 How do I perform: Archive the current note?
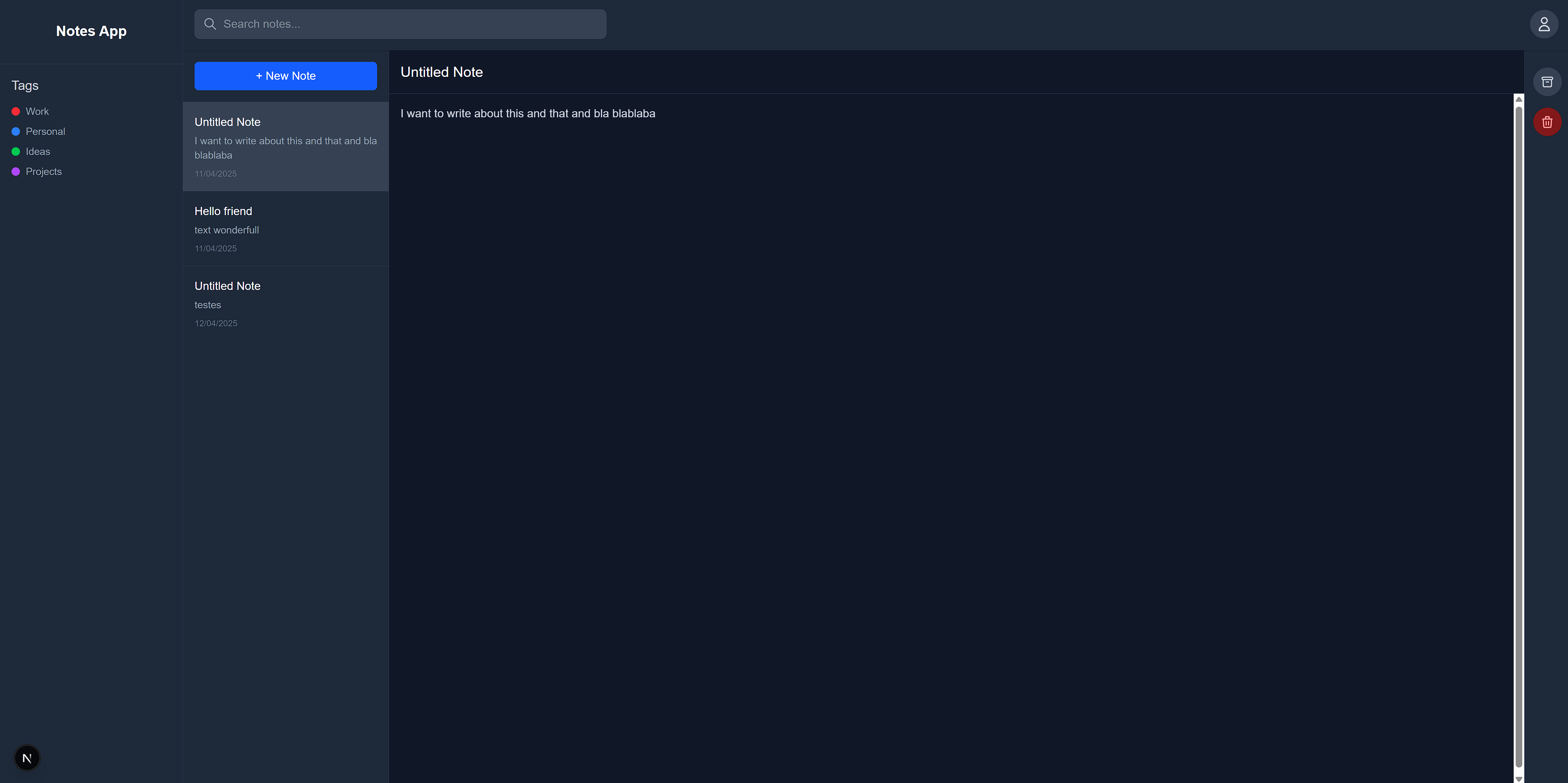1547,82
